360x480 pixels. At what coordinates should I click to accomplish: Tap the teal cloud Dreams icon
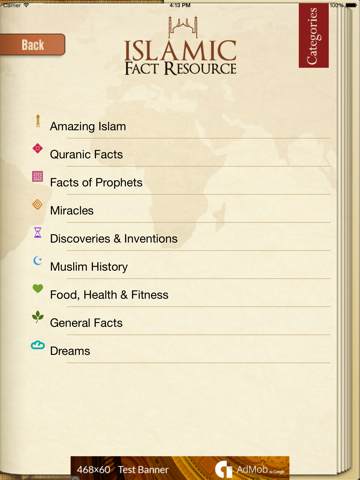click(38, 345)
